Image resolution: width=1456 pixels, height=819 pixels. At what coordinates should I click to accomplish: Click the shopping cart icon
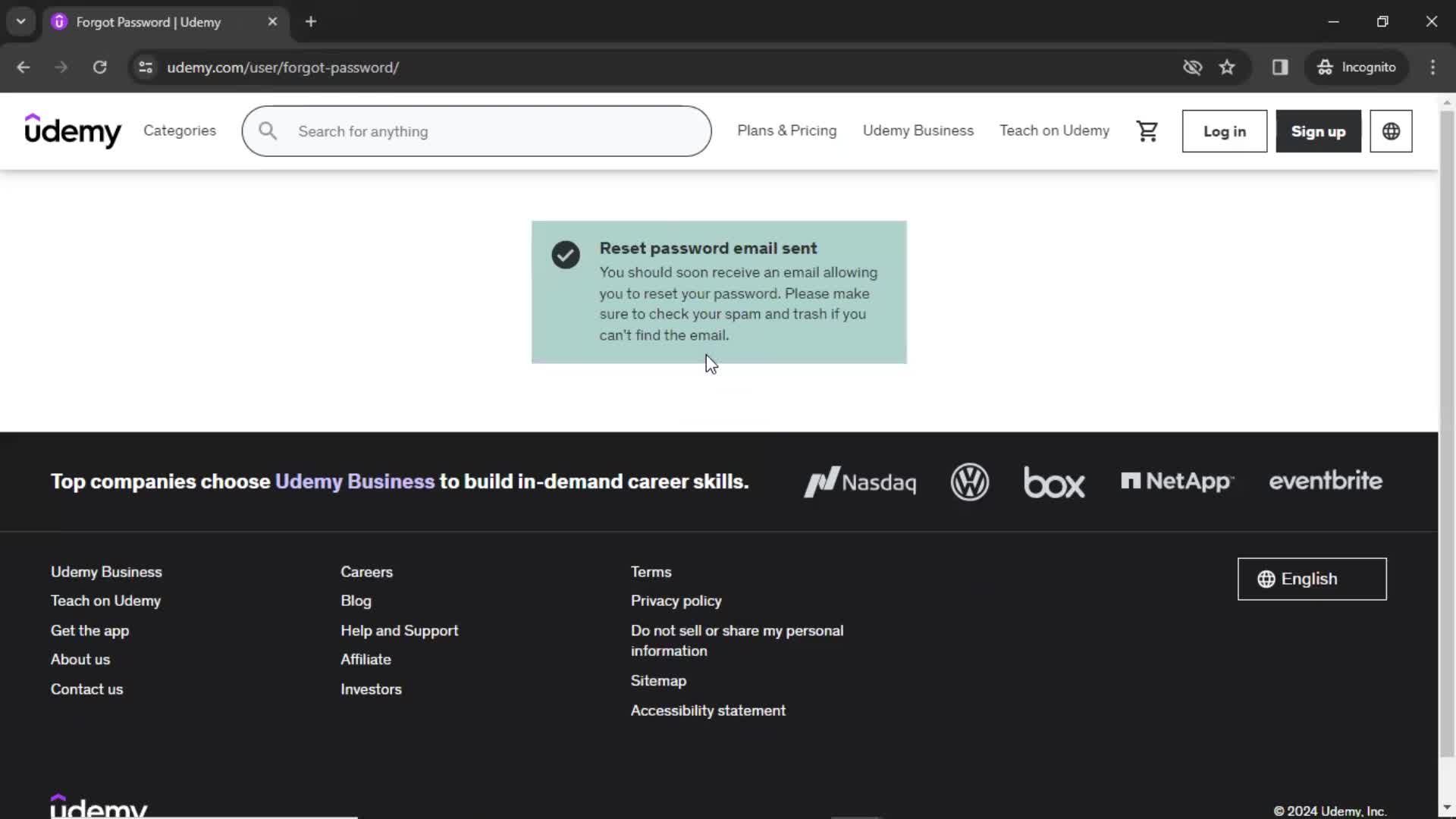pos(1147,131)
